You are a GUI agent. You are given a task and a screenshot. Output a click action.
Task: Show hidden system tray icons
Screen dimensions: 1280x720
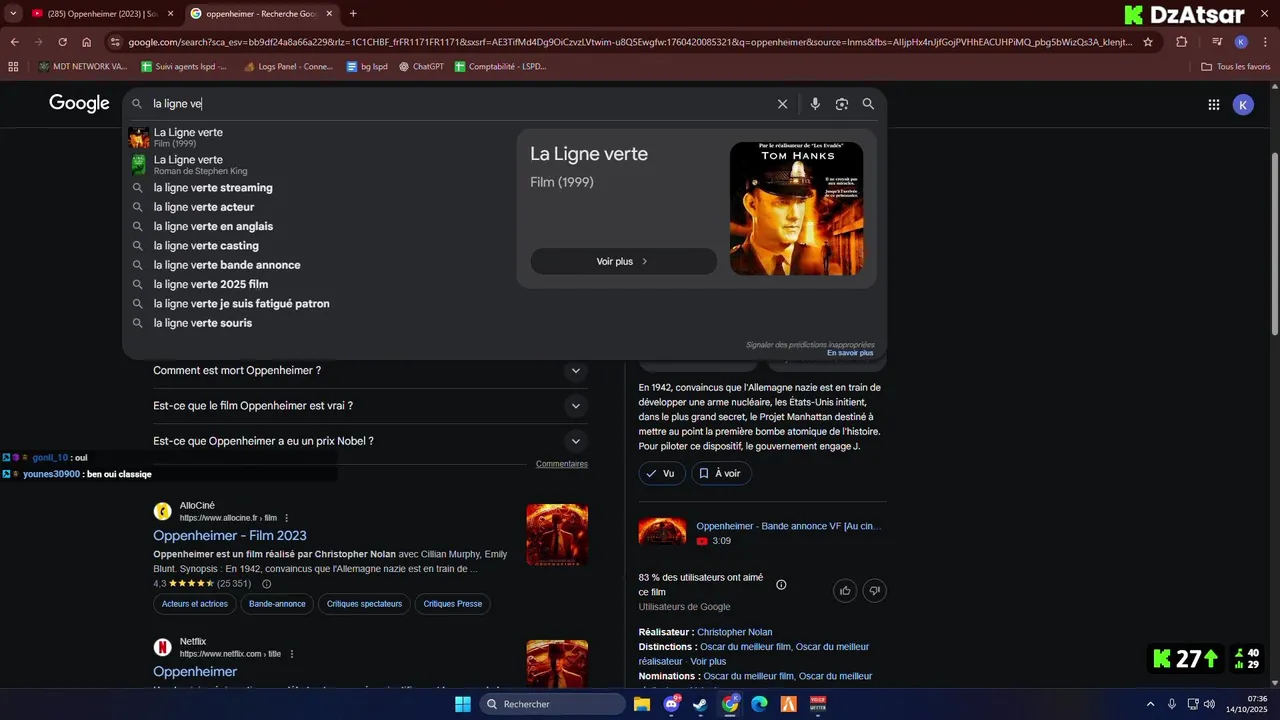point(1150,704)
